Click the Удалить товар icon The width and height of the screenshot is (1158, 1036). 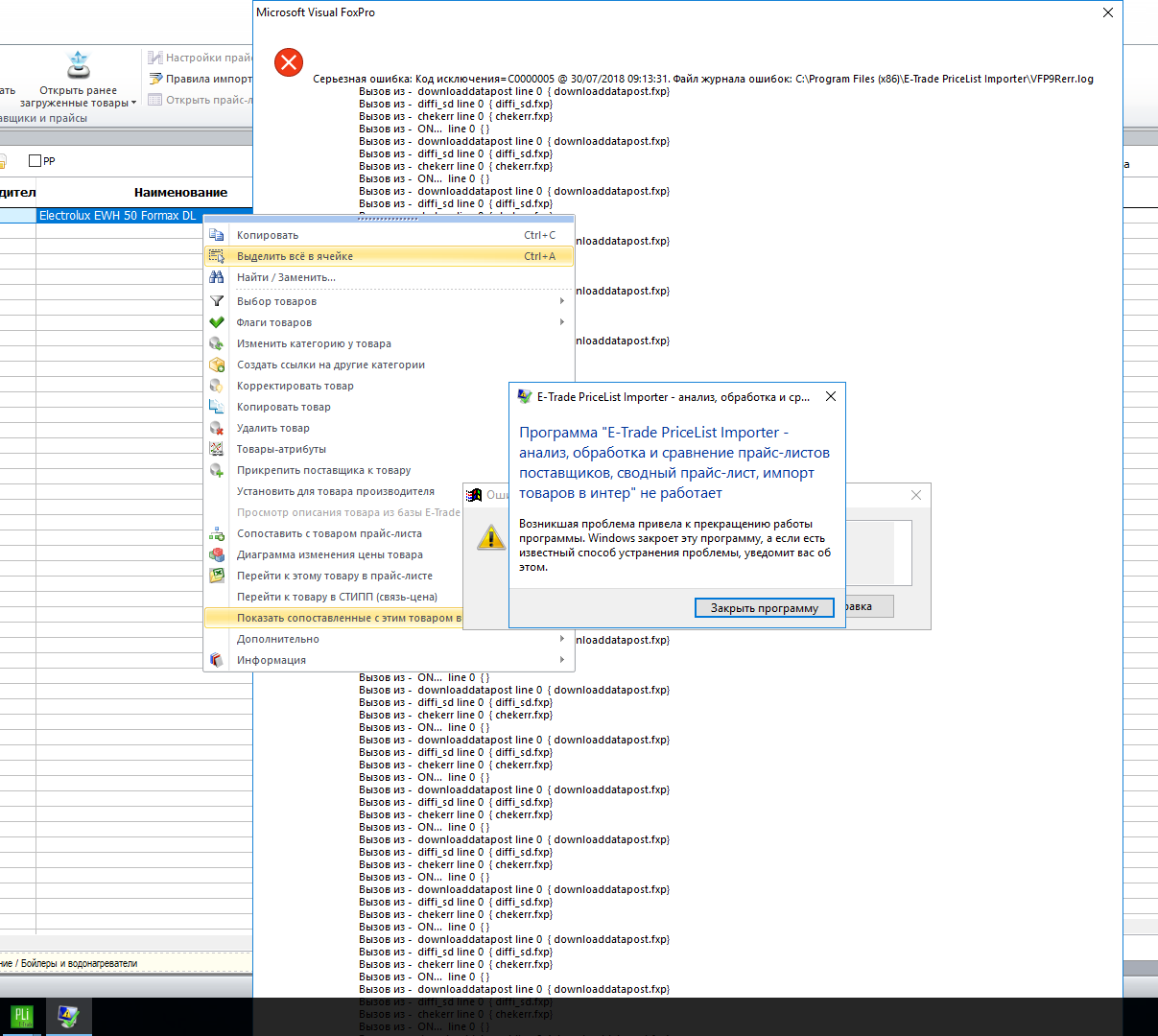[x=217, y=428]
